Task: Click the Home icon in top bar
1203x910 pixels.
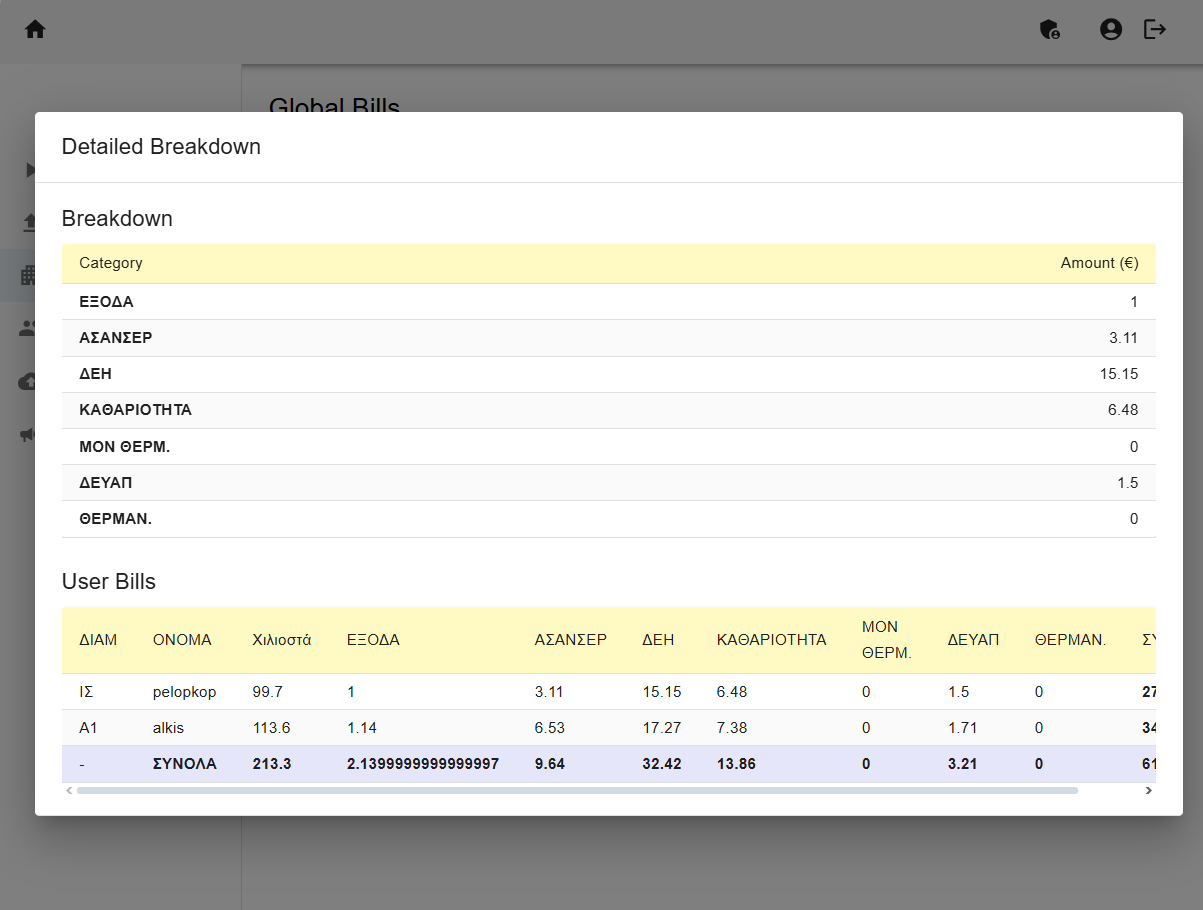Action: (x=35, y=30)
